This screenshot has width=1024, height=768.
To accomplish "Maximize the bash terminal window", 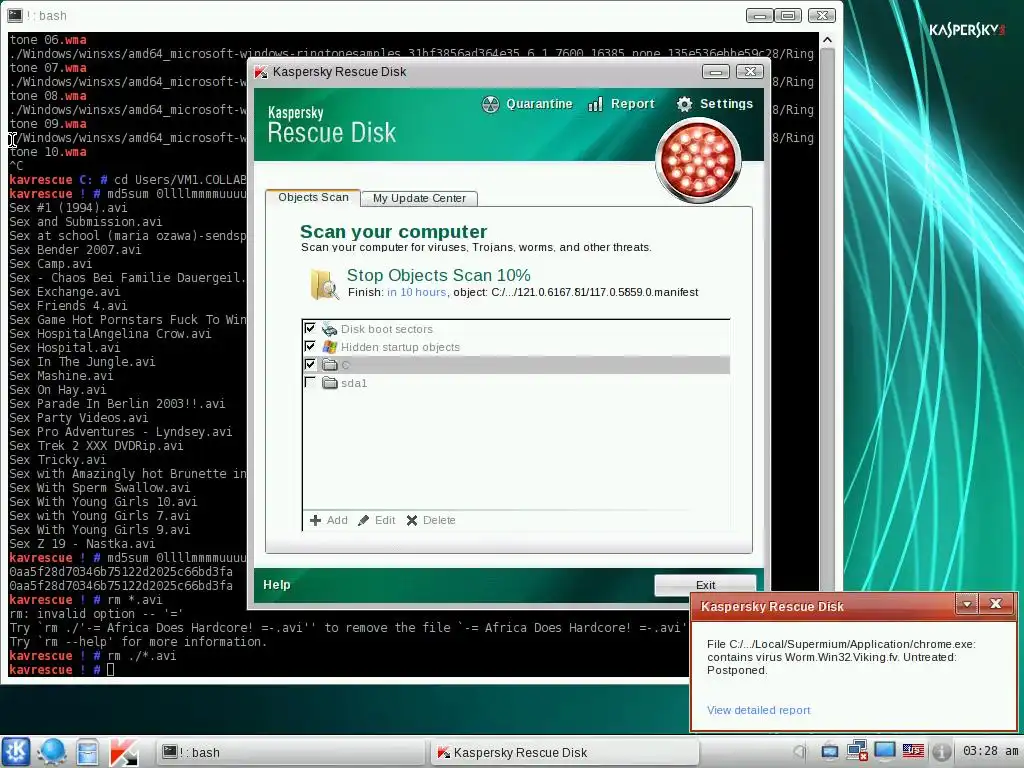I will 788,15.
